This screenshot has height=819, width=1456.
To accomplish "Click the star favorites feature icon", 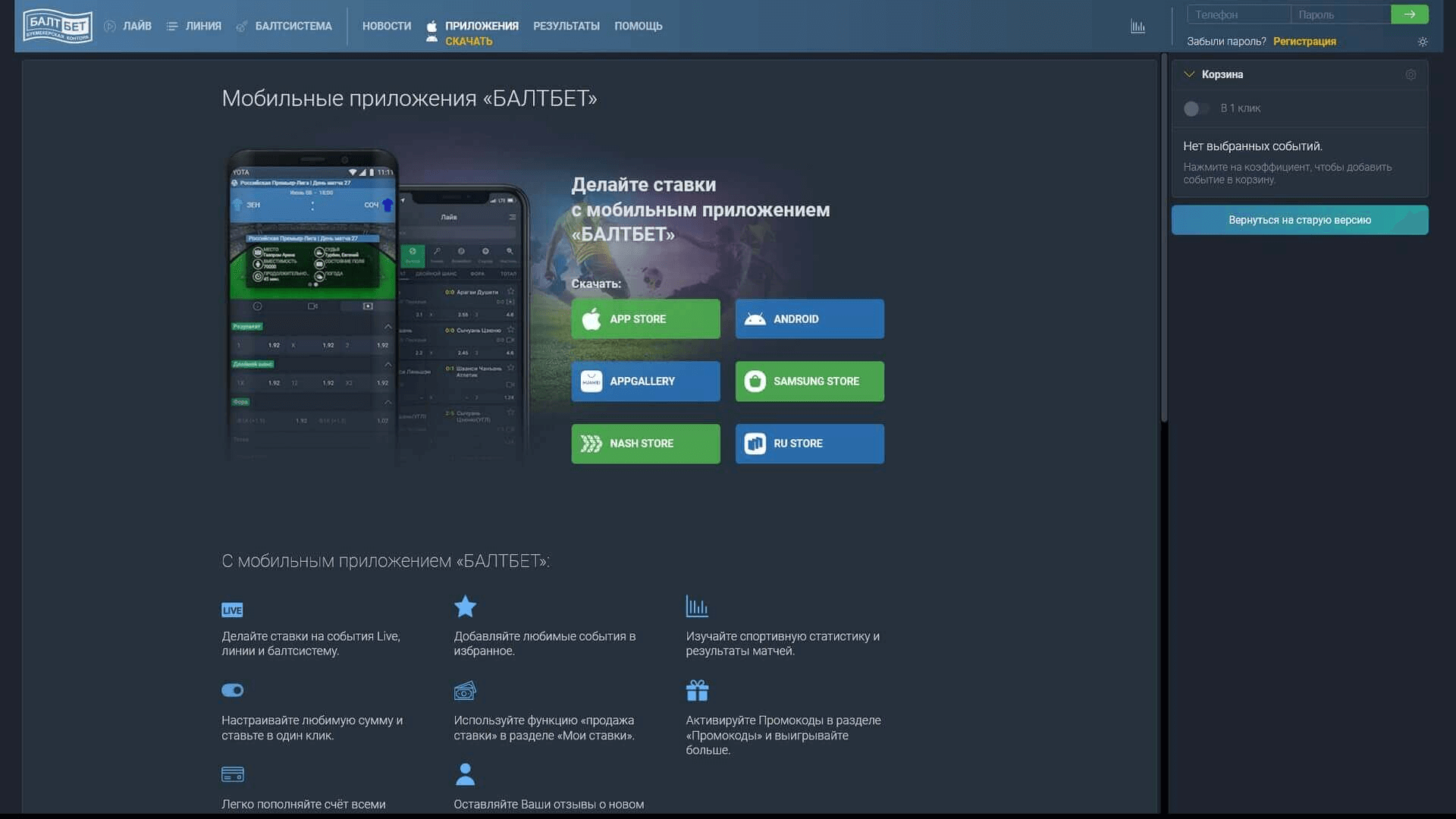I will (x=465, y=607).
